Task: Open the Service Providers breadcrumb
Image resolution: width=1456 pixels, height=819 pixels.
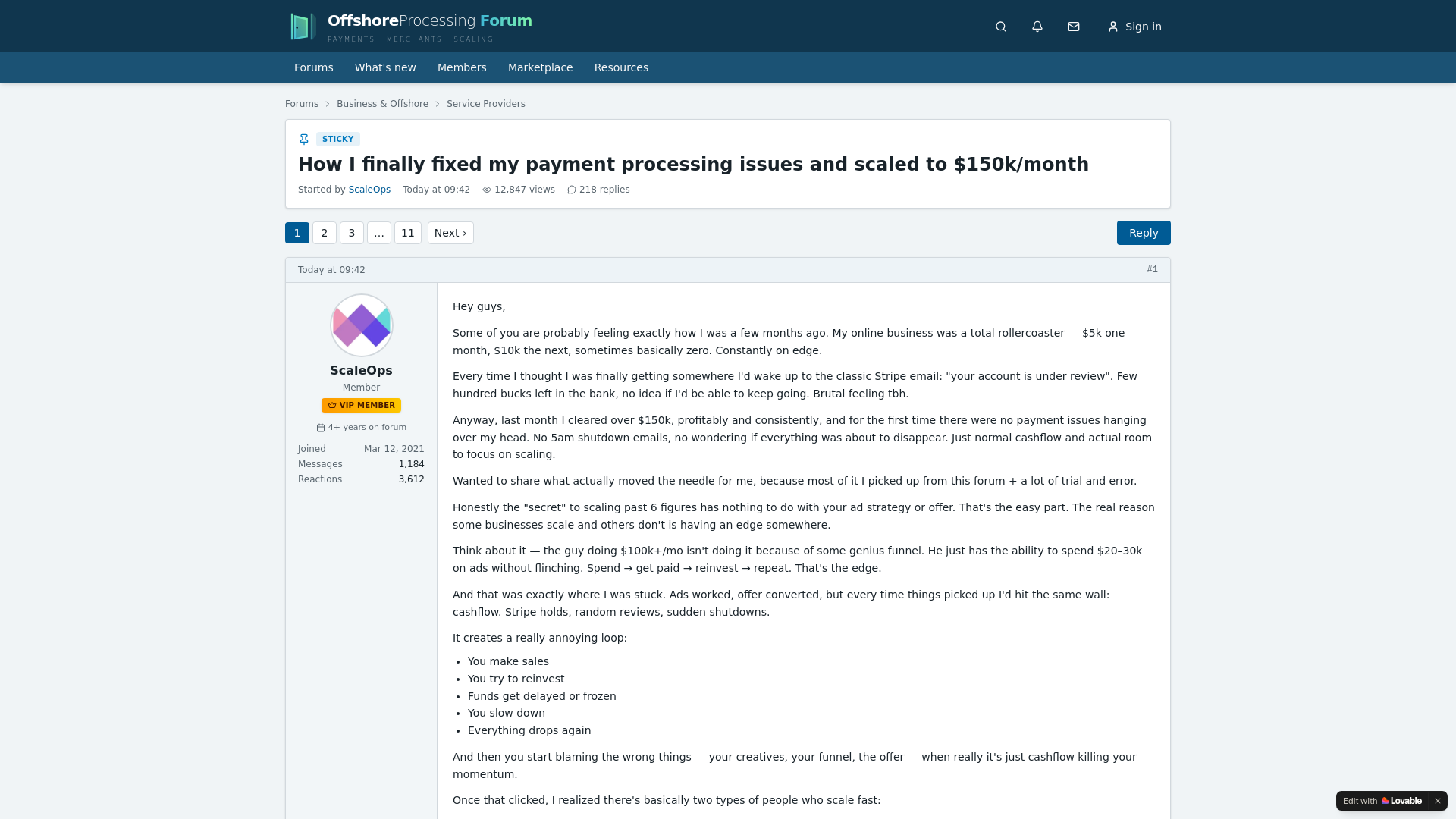Action: pyautogui.click(x=486, y=104)
